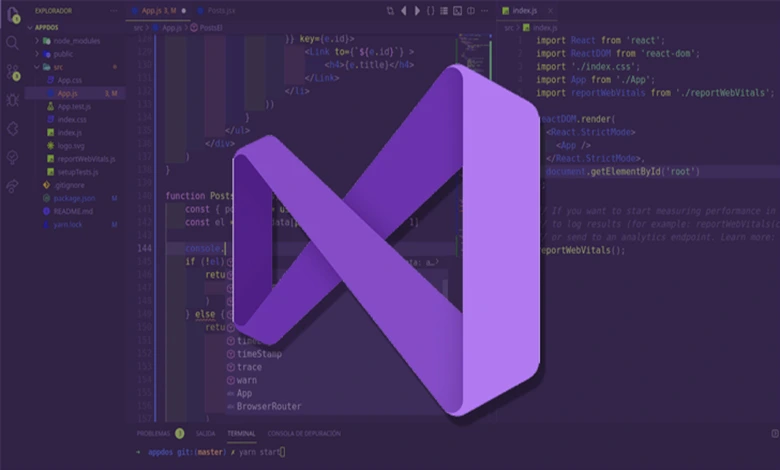Click the go back arrow in editor toolbar

coord(402,11)
